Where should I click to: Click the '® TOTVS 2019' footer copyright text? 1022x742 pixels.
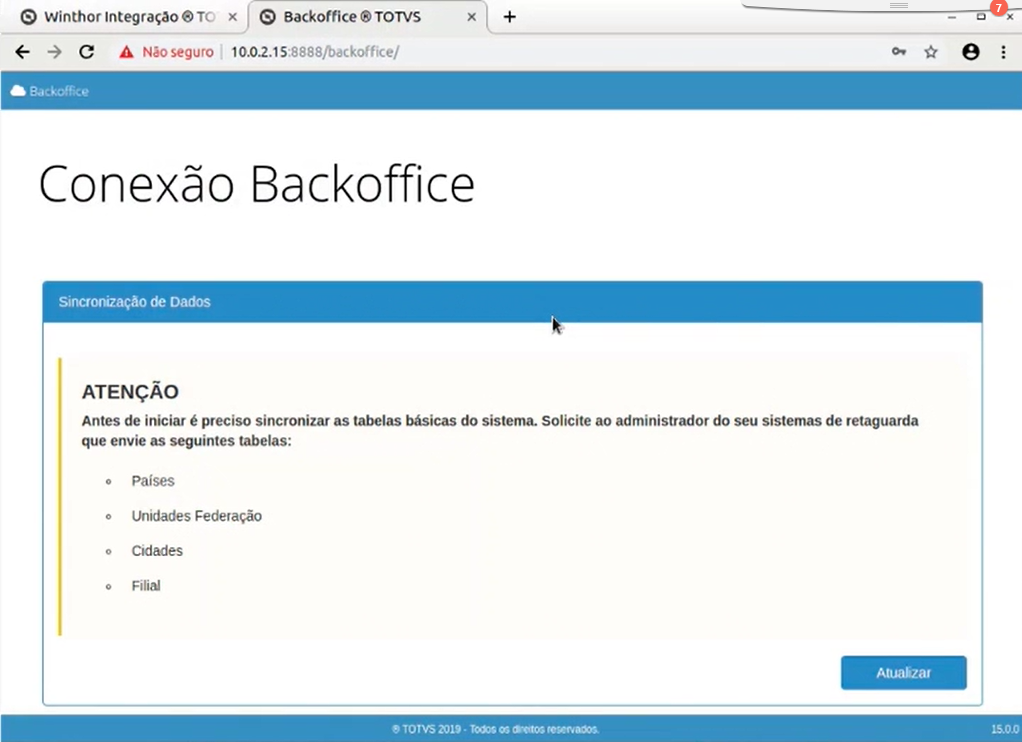click(495, 729)
